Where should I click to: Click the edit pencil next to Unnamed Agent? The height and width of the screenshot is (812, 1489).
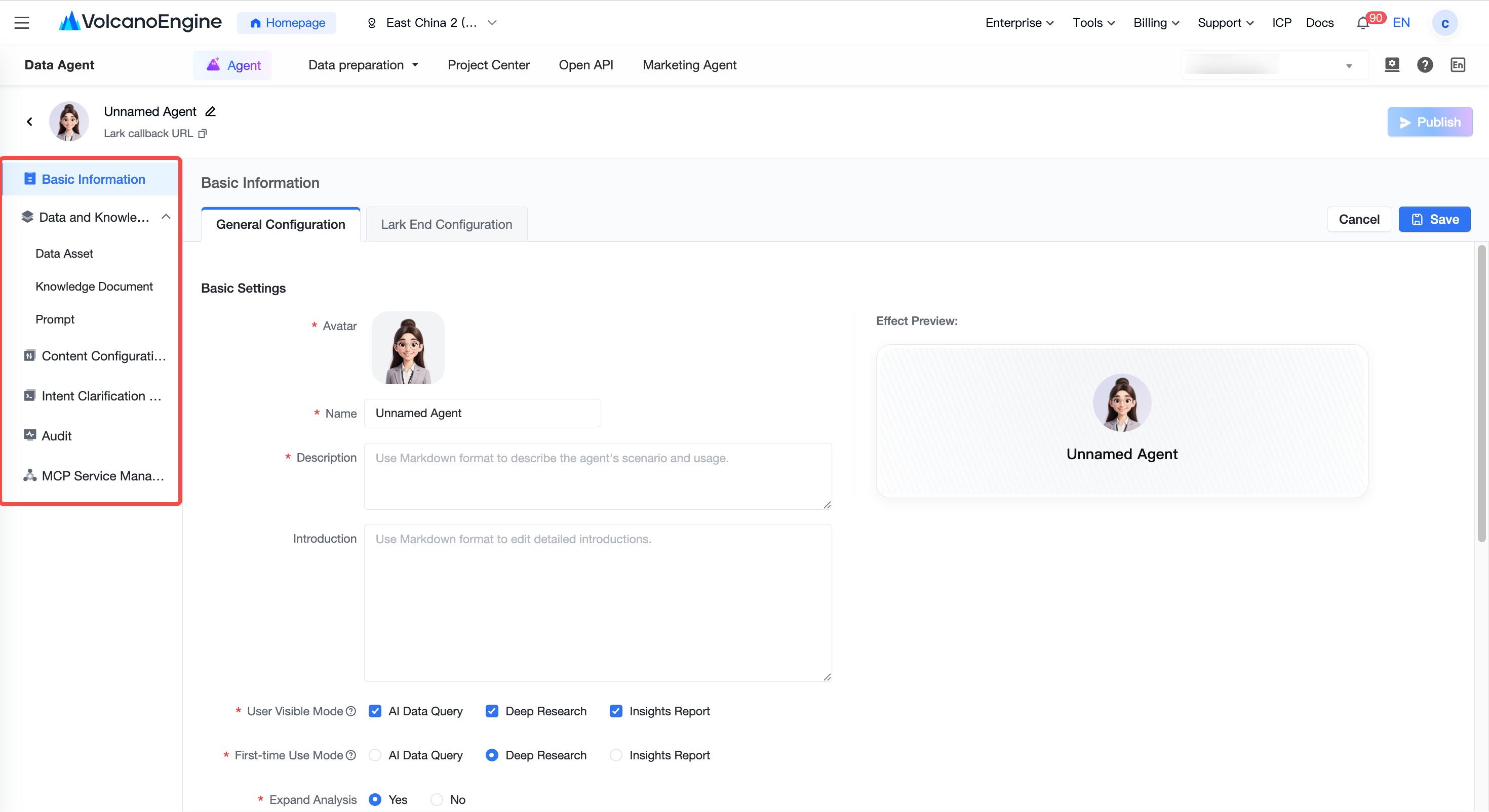click(210, 111)
